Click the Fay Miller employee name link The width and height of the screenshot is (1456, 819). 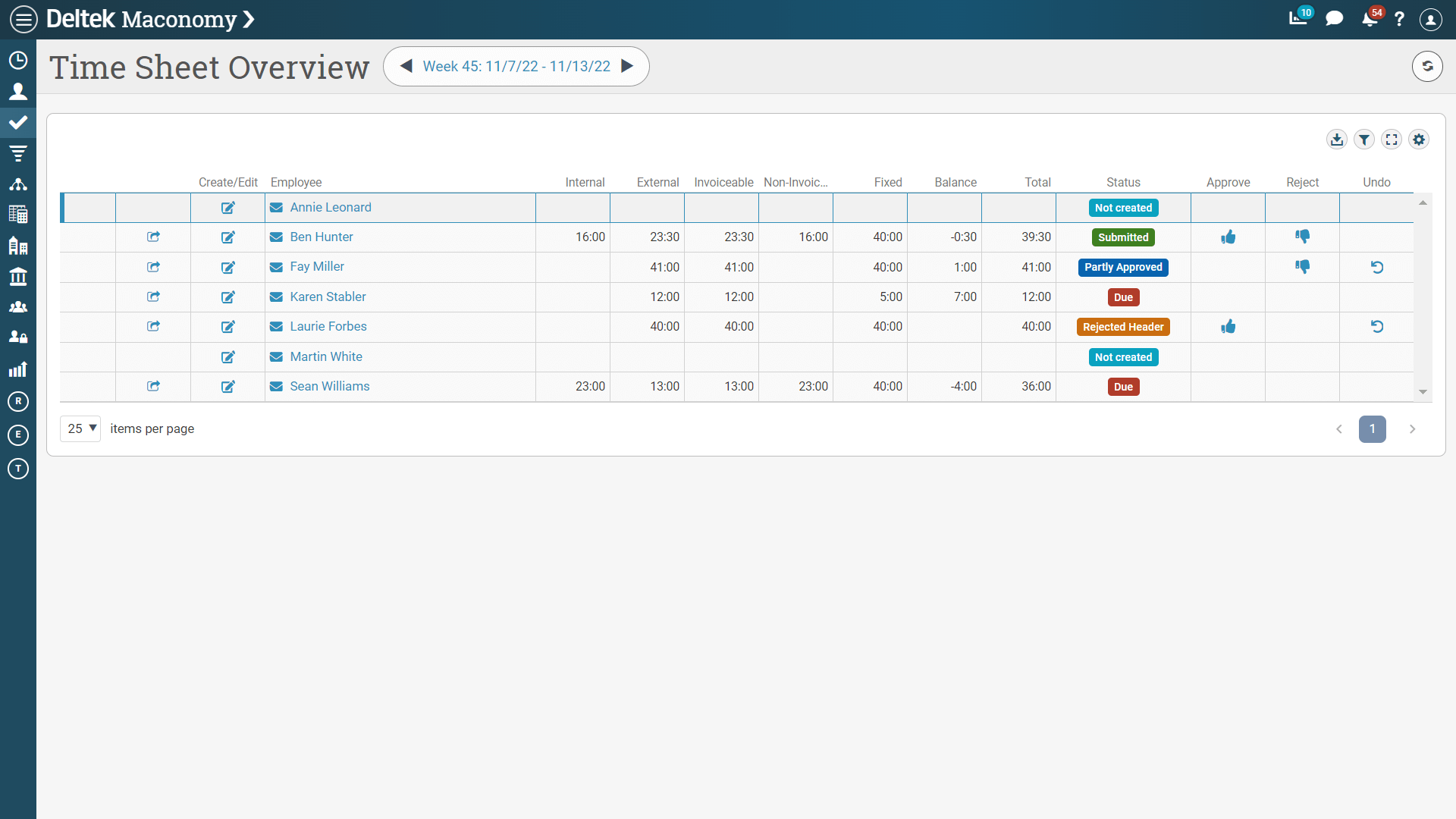[316, 266]
